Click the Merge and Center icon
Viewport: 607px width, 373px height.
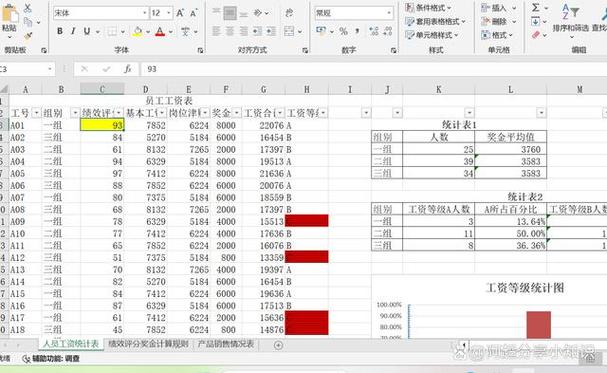coord(289,31)
